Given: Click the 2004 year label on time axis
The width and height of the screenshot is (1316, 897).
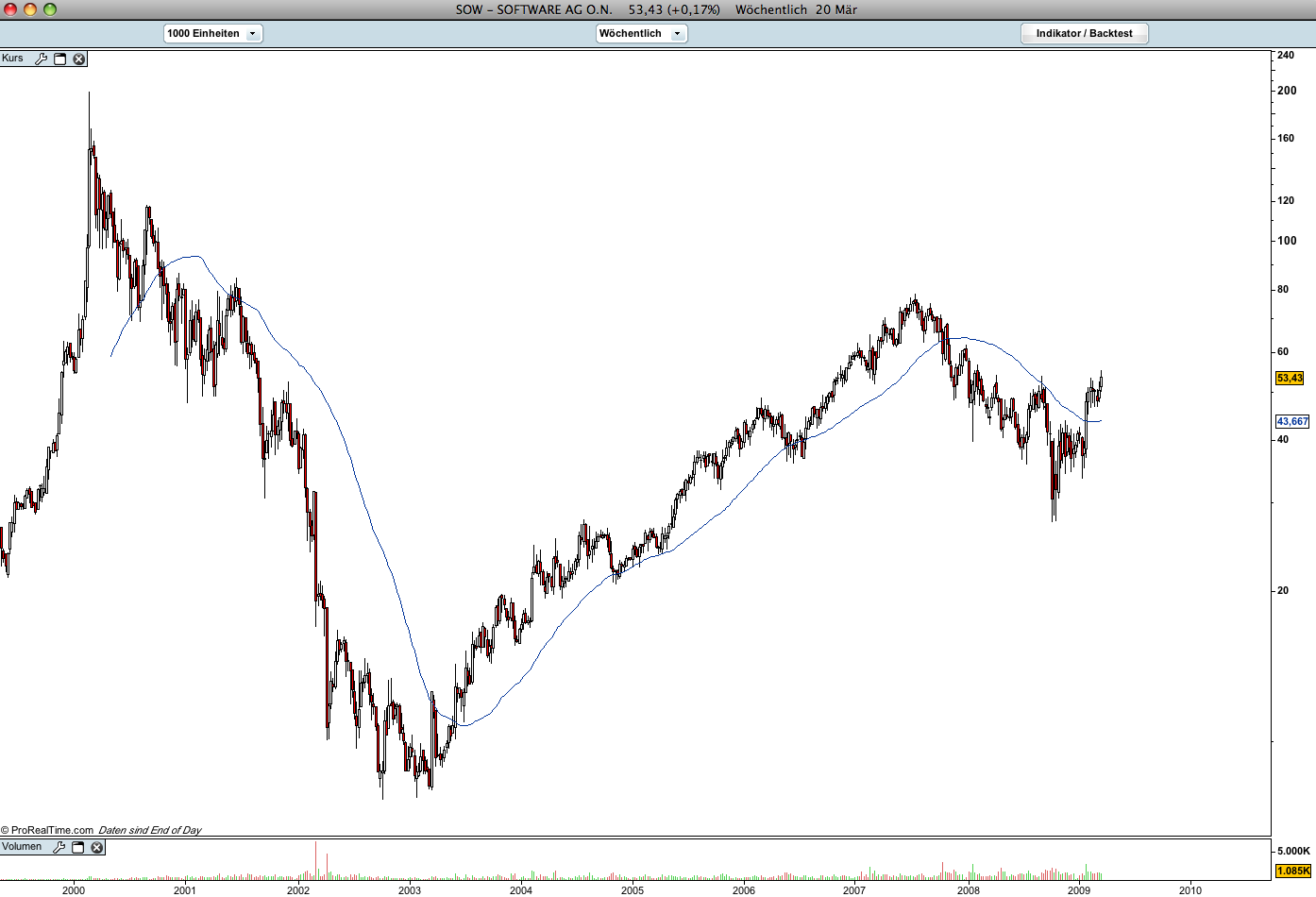Looking at the screenshot, I should click(x=521, y=889).
